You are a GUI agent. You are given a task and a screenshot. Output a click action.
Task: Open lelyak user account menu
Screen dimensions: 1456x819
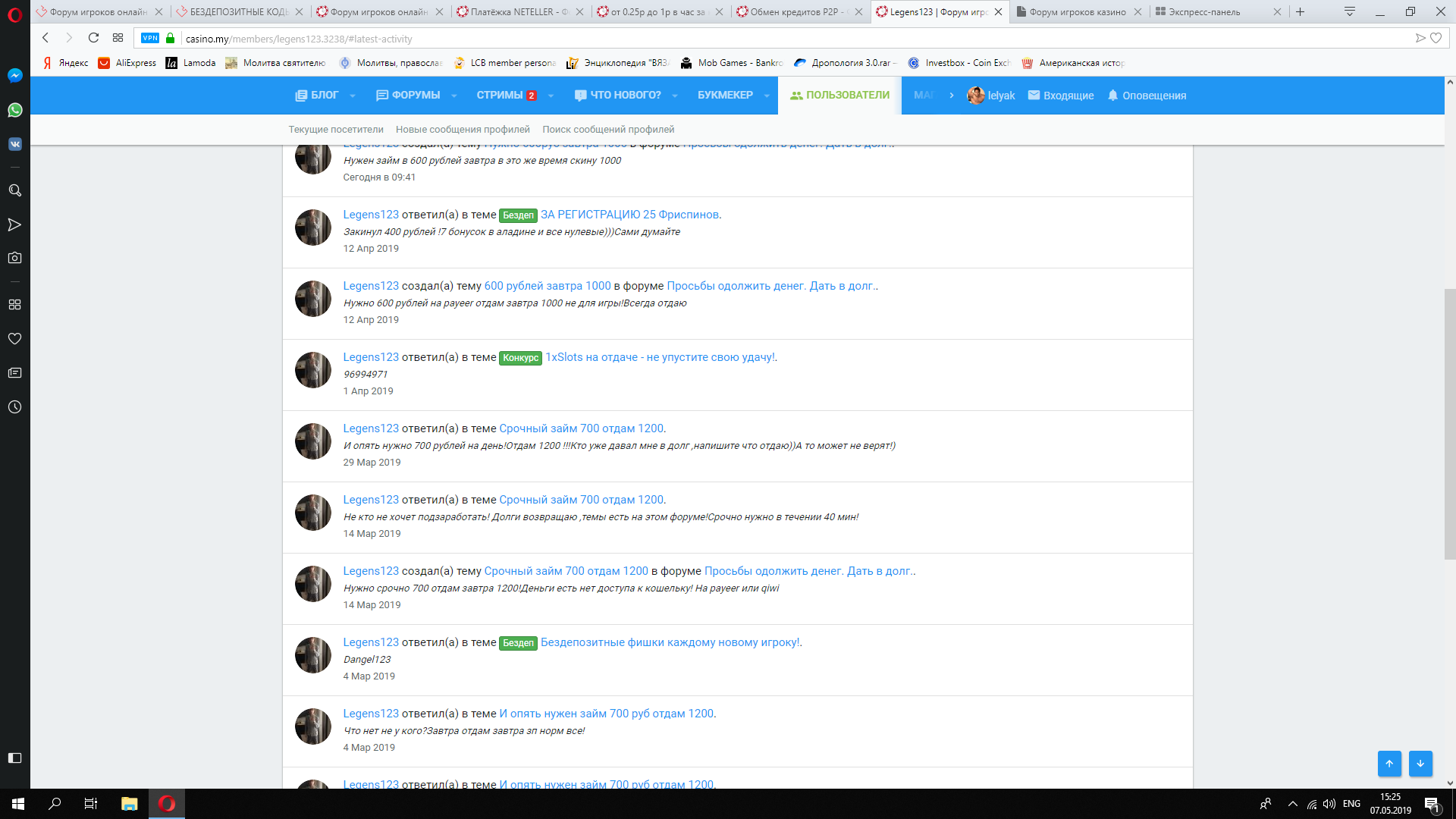991,96
